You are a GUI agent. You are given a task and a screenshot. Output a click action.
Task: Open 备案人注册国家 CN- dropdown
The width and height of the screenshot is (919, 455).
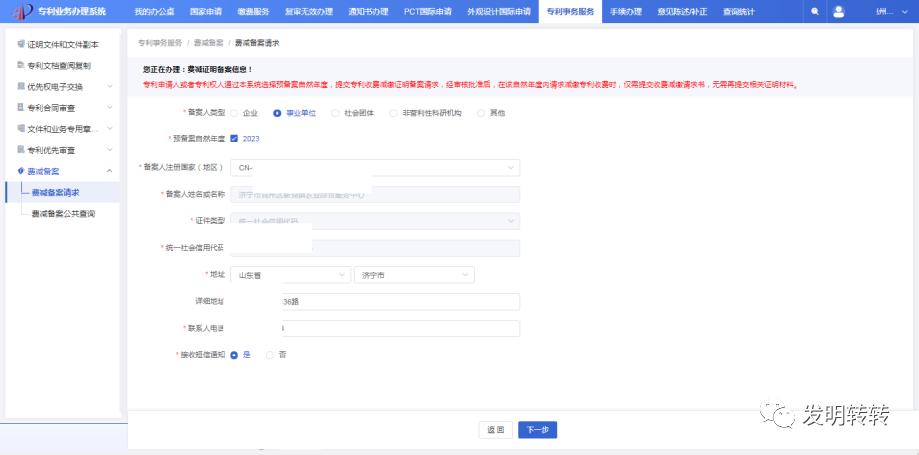pos(375,168)
